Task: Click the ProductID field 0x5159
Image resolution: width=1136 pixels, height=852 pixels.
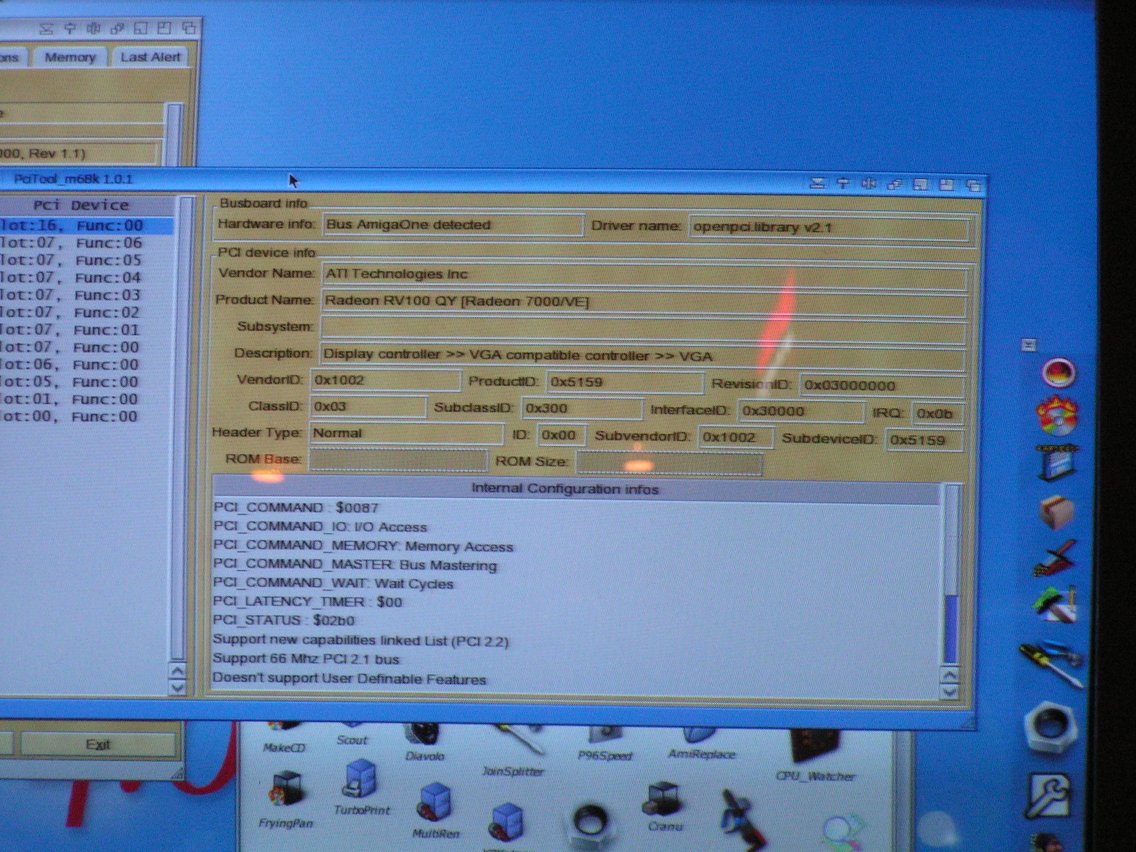Action: point(625,383)
